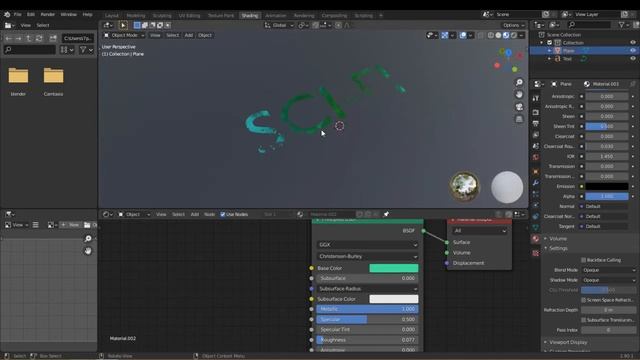Open the Window menu
This screenshot has height=360, width=640.
(69, 14)
